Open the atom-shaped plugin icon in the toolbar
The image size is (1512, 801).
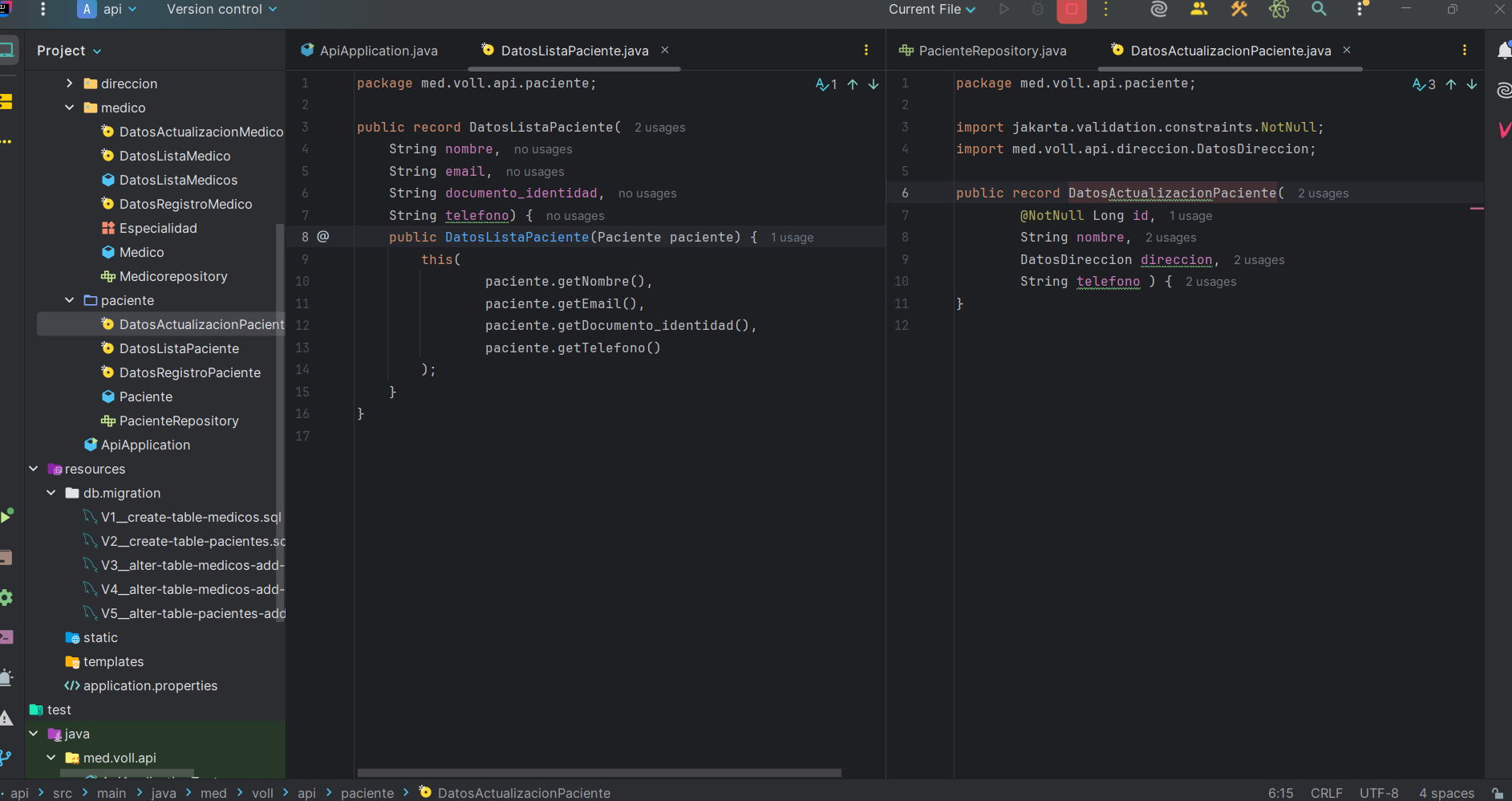pos(1279,9)
